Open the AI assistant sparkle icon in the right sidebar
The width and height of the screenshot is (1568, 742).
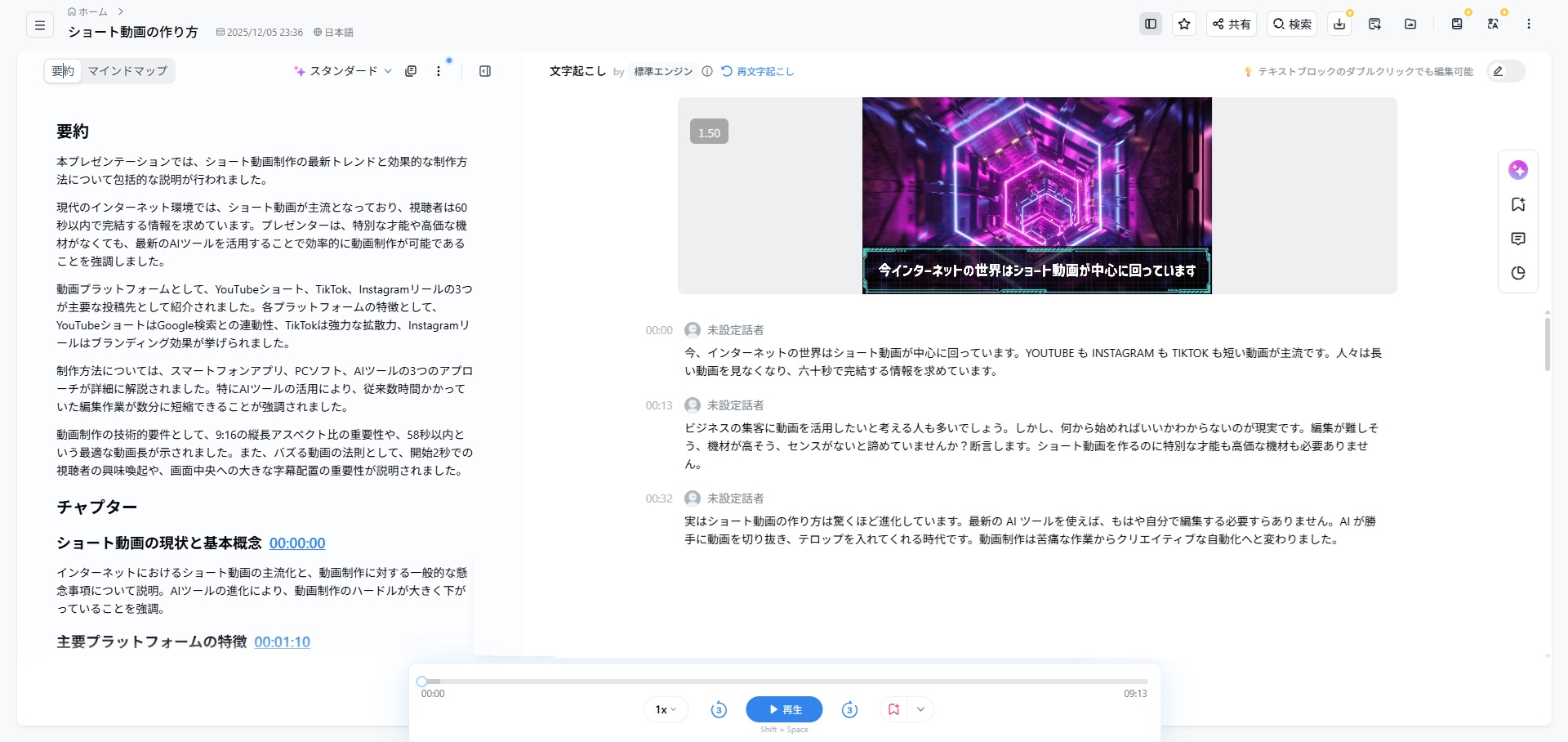1518,170
